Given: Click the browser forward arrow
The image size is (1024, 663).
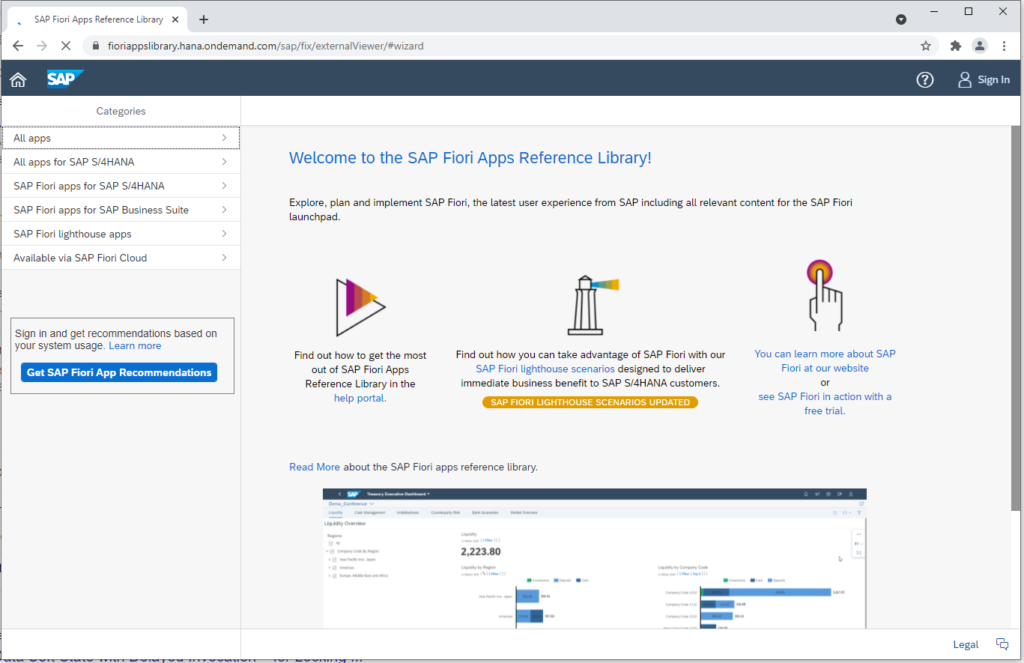Looking at the screenshot, I should point(42,46).
